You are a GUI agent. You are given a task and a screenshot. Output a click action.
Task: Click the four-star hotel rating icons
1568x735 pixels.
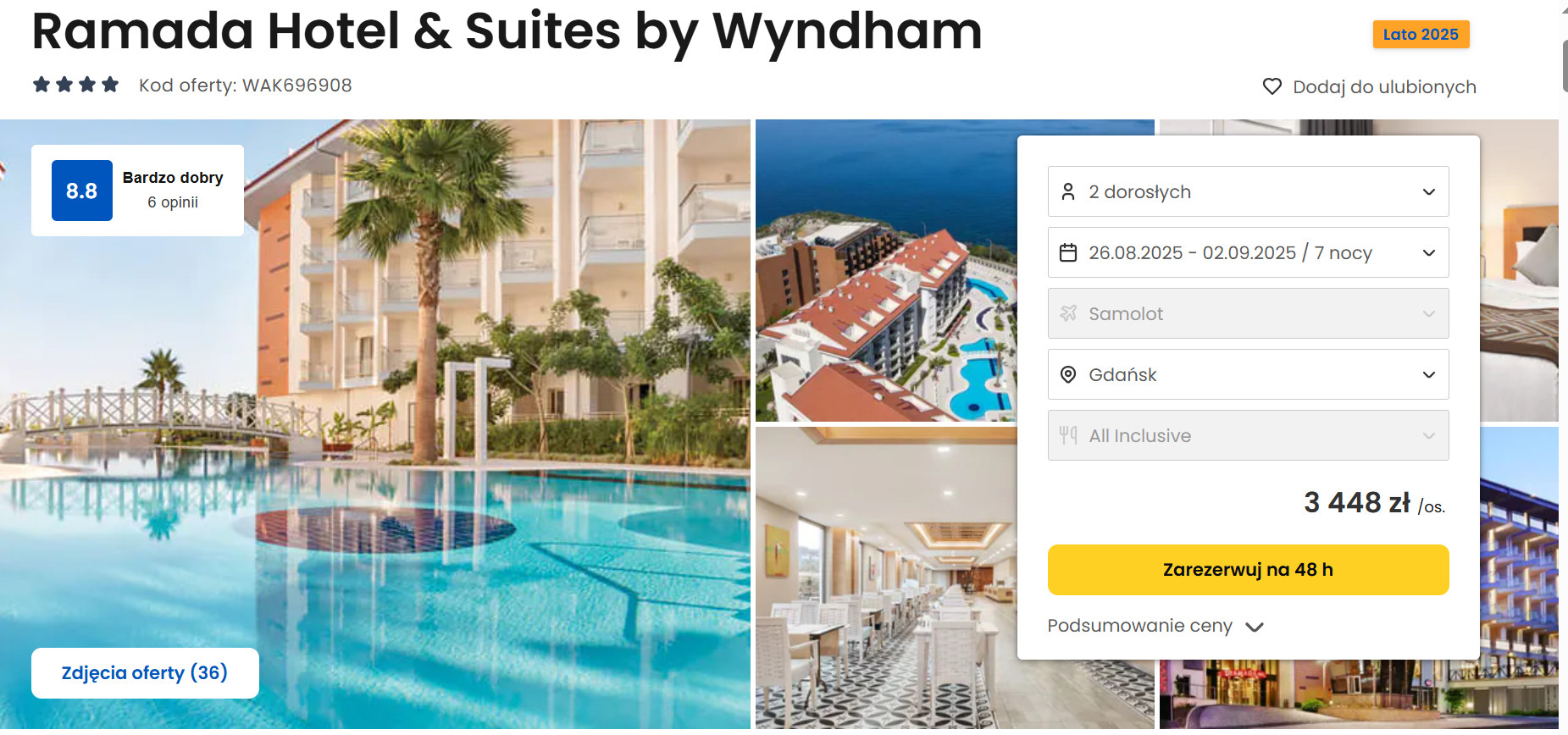(75, 85)
